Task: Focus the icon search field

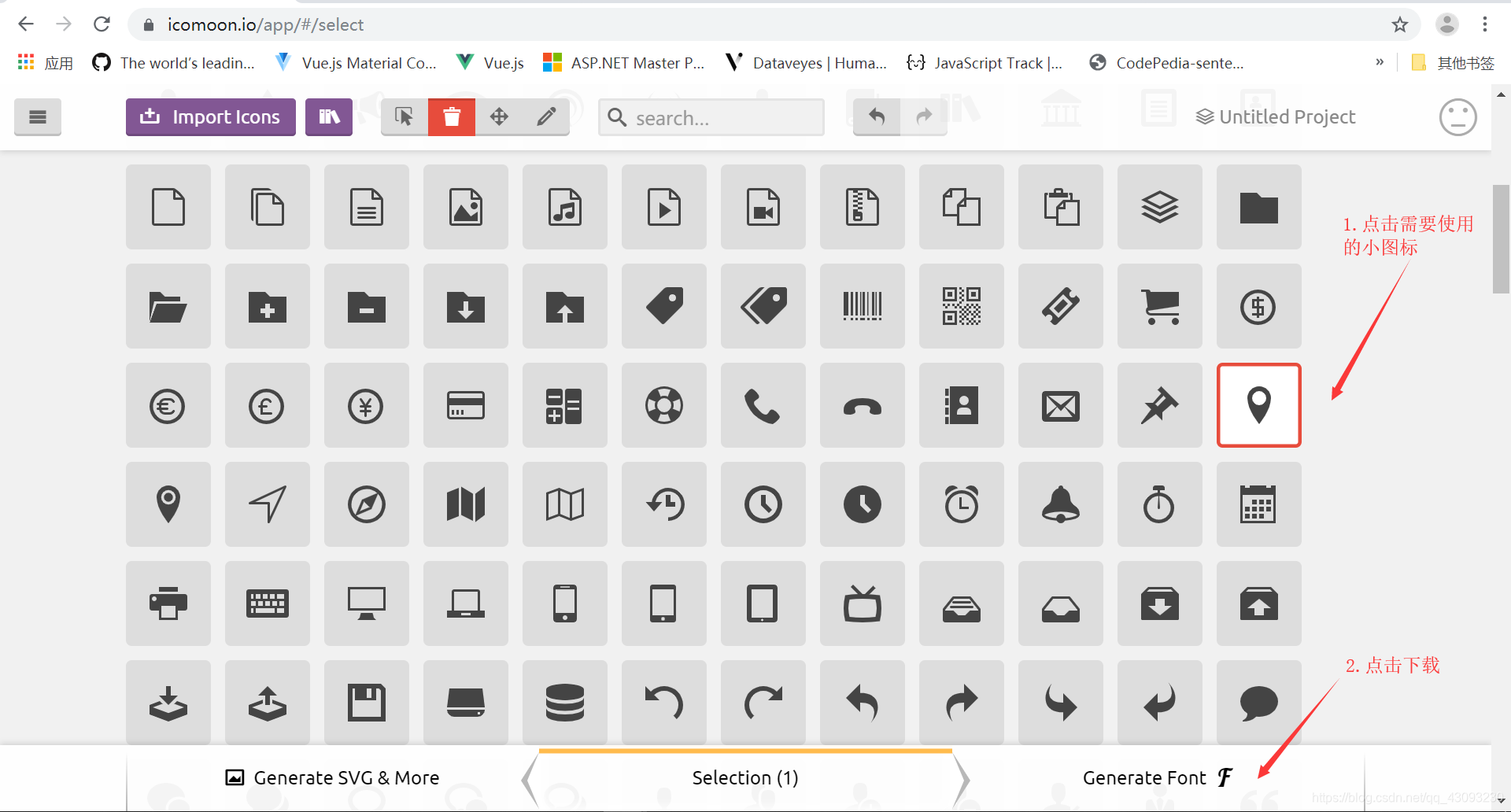Action: (x=711, y=117)
